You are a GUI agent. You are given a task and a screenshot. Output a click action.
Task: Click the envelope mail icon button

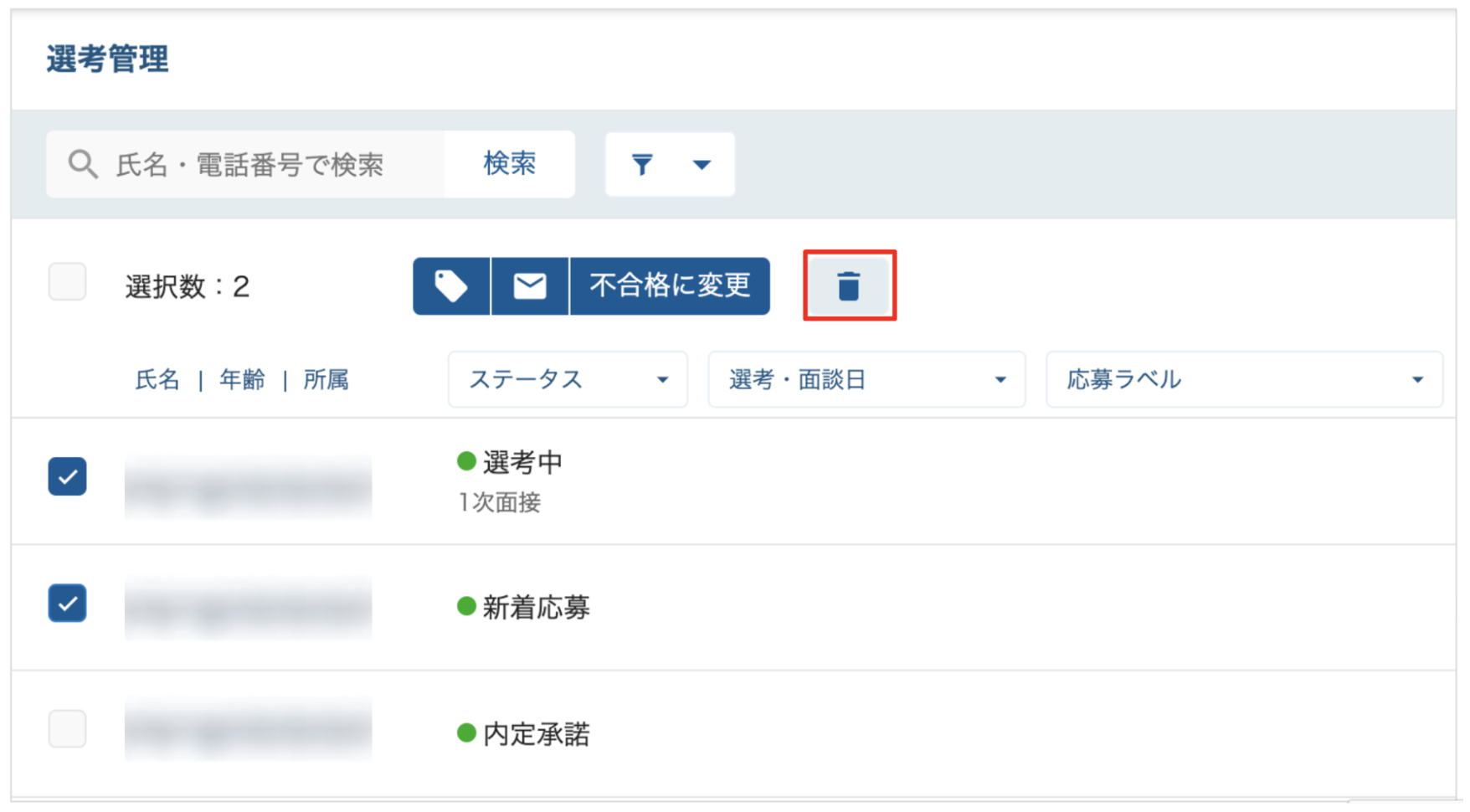click(x=530, y=286)
